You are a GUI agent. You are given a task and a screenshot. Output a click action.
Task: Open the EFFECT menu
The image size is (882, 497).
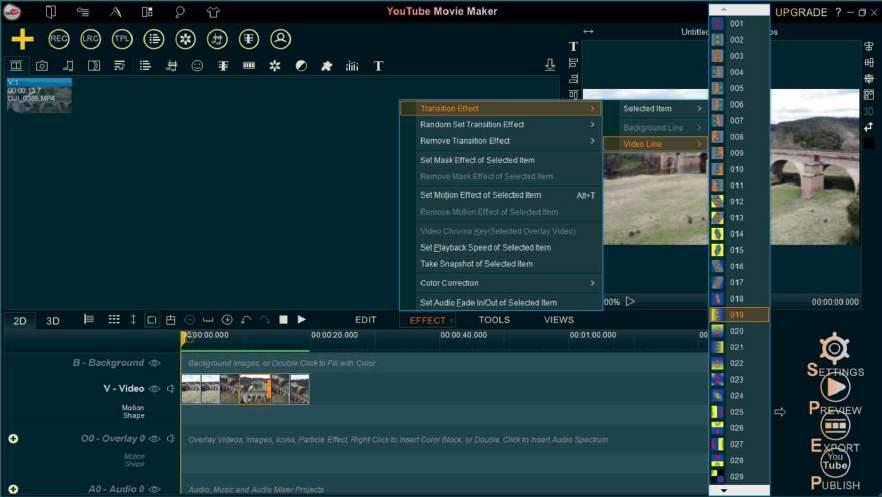[428, 320]
